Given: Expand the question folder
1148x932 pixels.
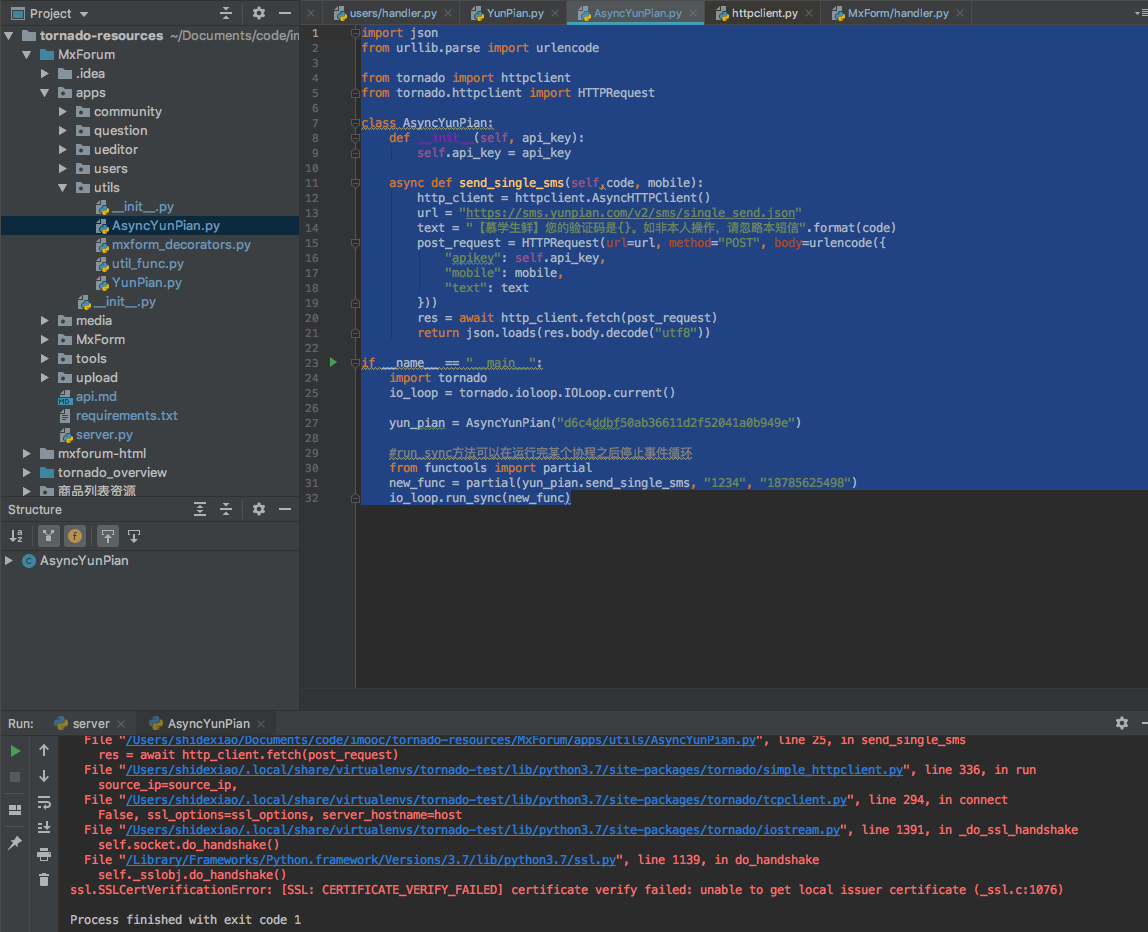Looking at the screenshot, I should tap(62, 130).
